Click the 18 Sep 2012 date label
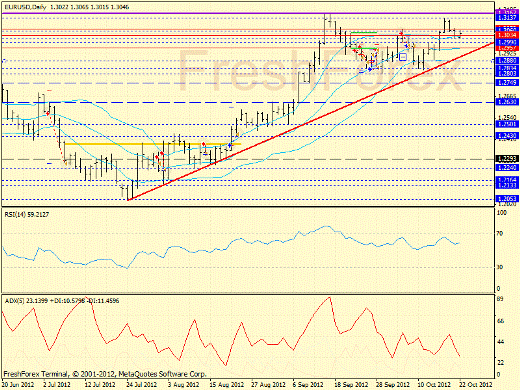 (351, 384)
